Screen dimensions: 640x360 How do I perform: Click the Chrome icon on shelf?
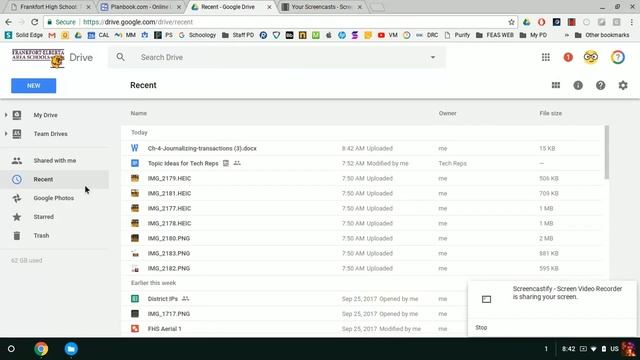point(41,349)
